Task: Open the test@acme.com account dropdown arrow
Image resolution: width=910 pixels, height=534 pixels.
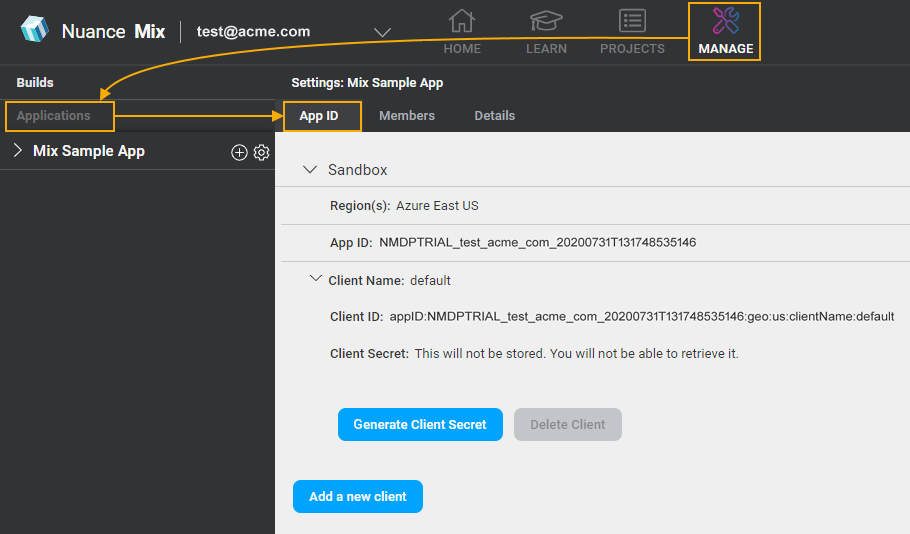Action: coord(382,33)
